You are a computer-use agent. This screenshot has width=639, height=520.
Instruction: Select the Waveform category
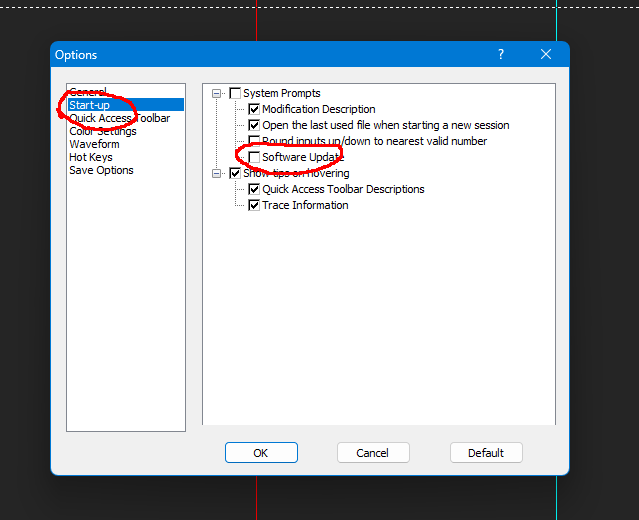pos(94,144)
